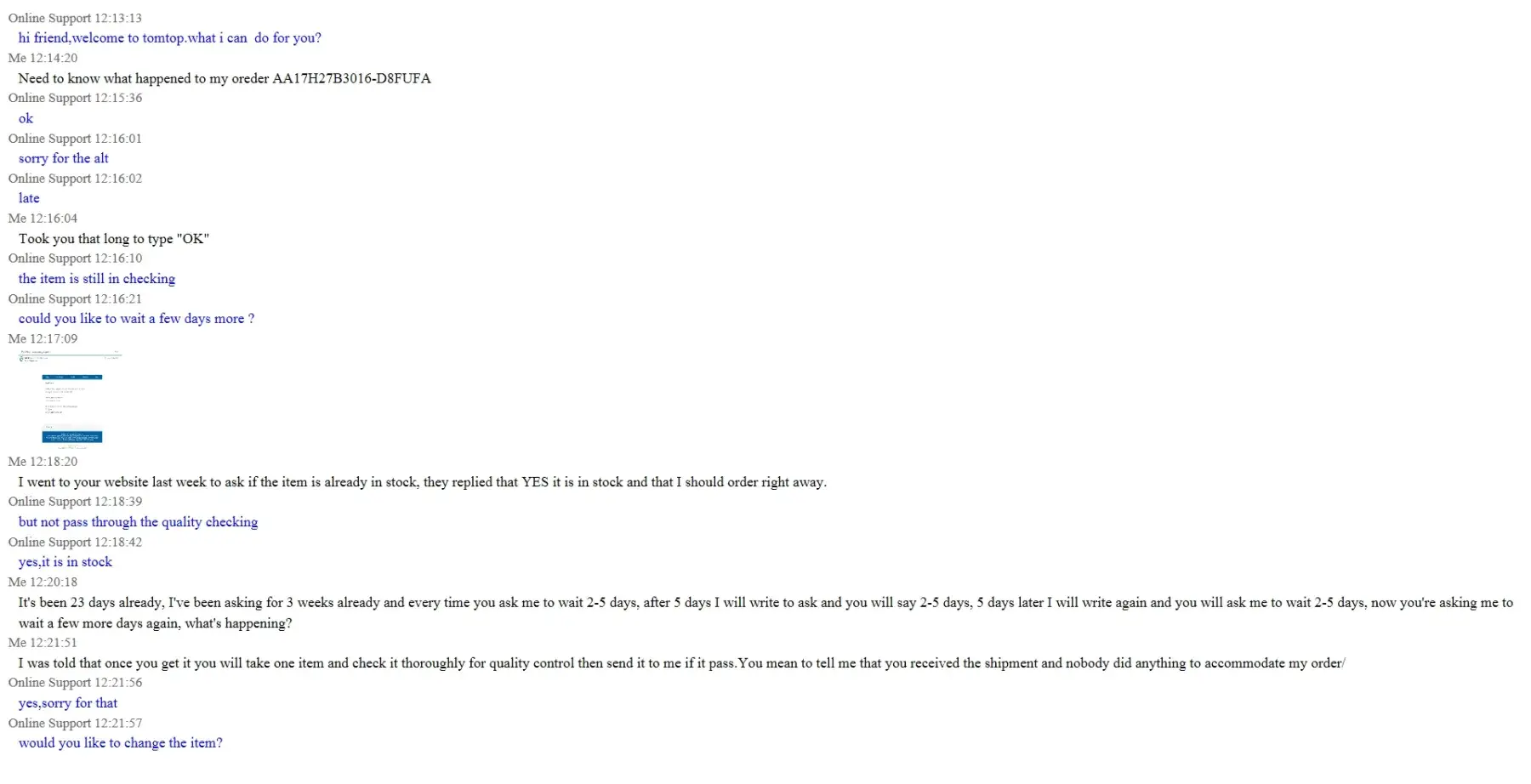The width and height of the screenshot is (1531, 784).
Task: Click the "Me 12:17:09" message header
Action: (43, 338)
